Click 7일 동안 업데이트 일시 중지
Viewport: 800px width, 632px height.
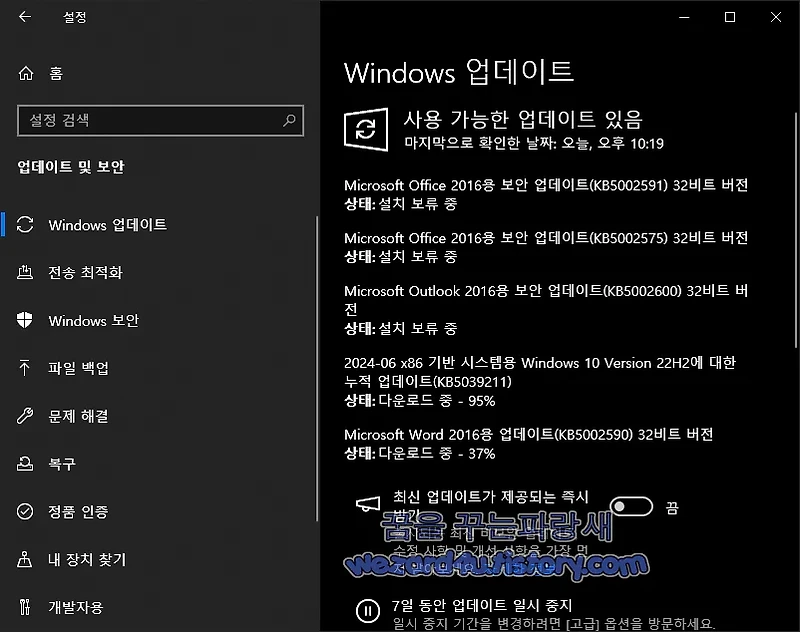pos(482,605)
